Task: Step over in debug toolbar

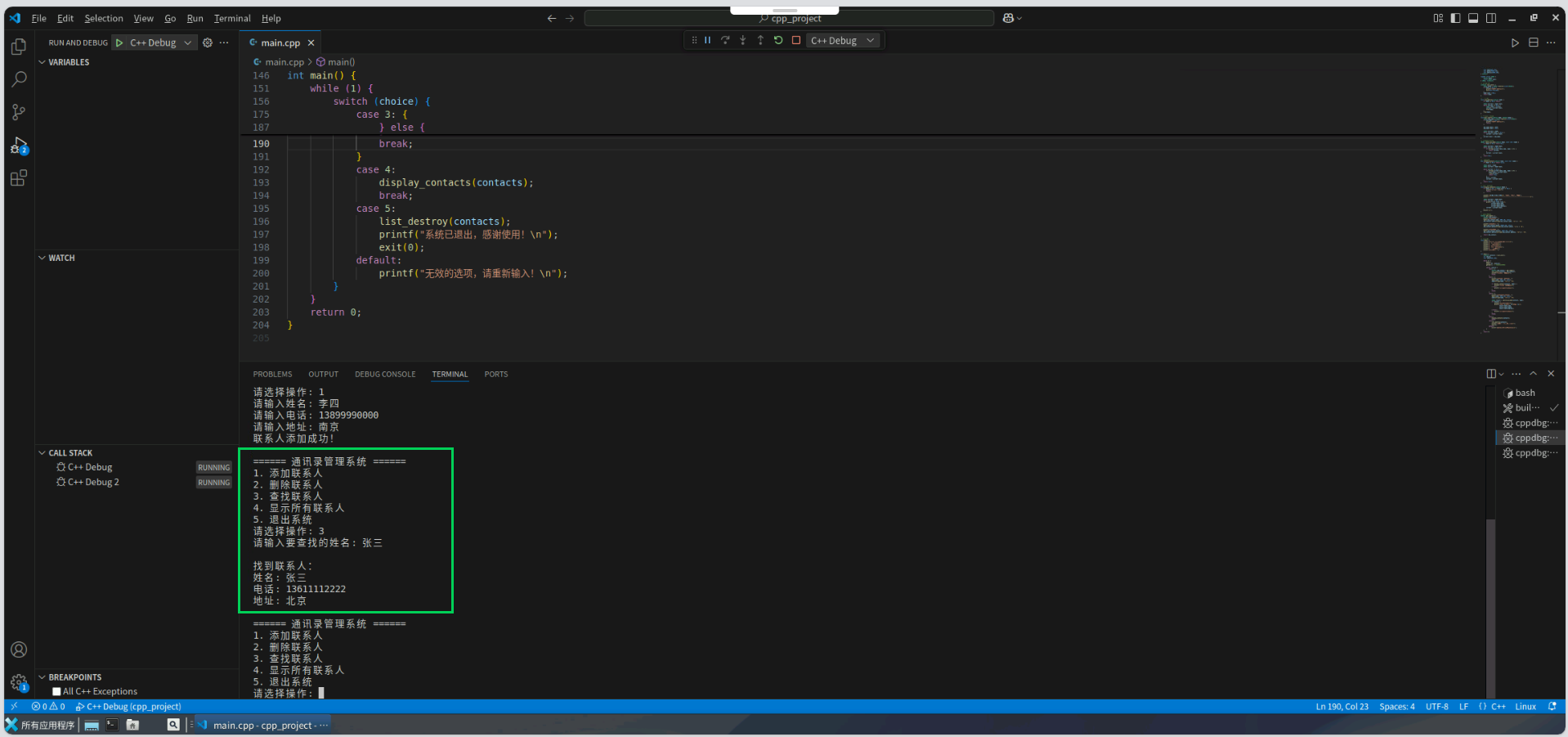Action: click(725, 40)
